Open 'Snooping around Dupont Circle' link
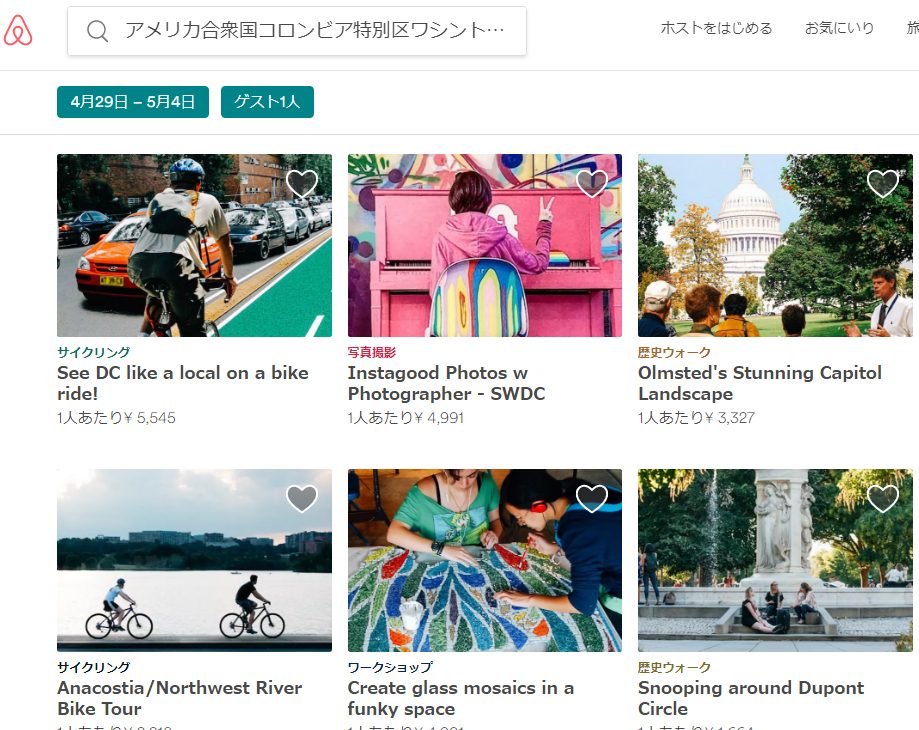This screenshot has width=919, height=730. (x=751, y=698)
